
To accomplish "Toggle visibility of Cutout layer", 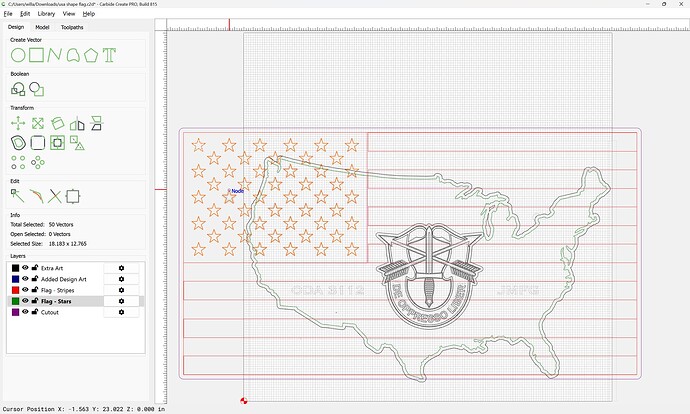I will pyautogui.click(x=25, y=311).
